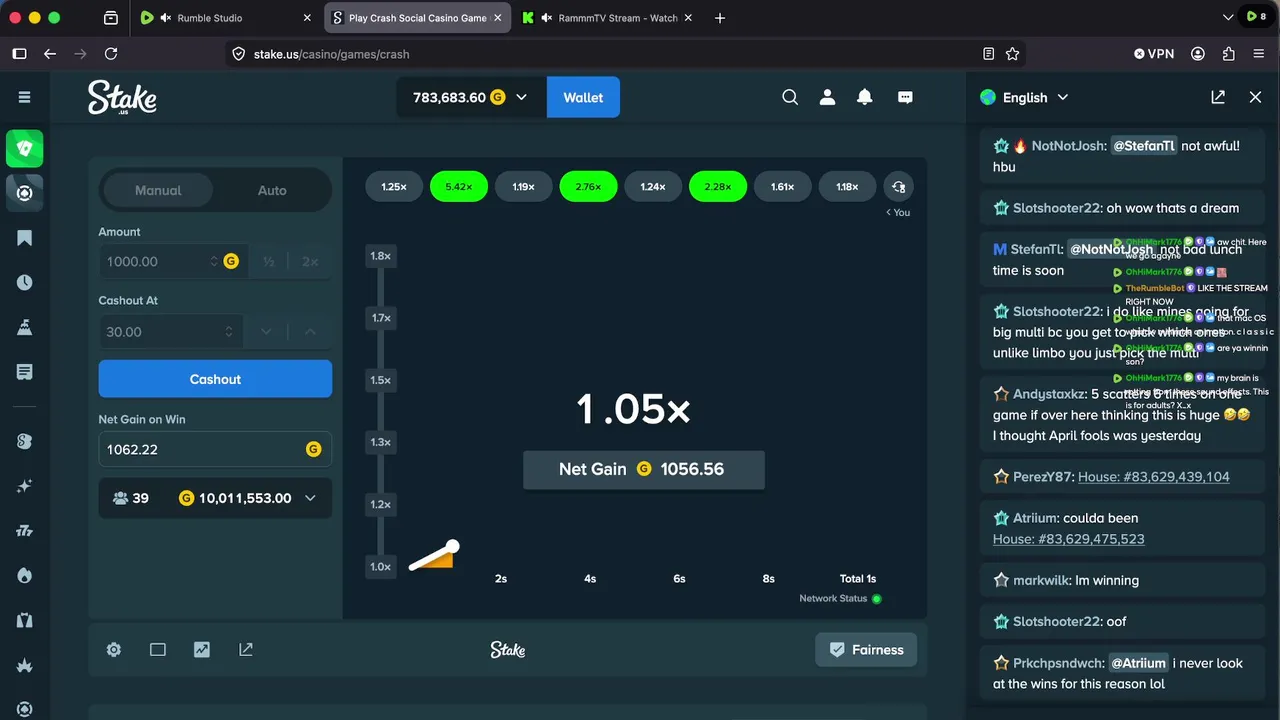Halve the bet amount with ½
Screen dimensions: 1280x720
click(268, 261)
